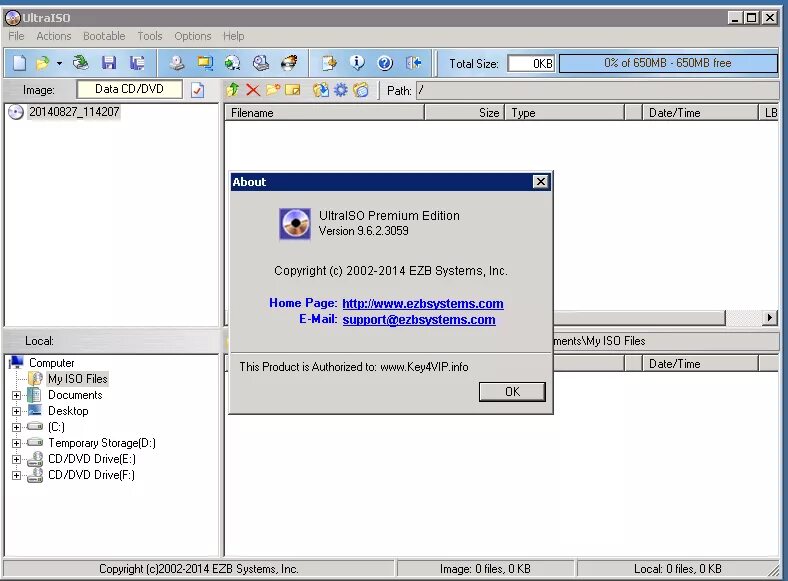
Task: Open the Bootable menu
Action: (x=104, y=36)
